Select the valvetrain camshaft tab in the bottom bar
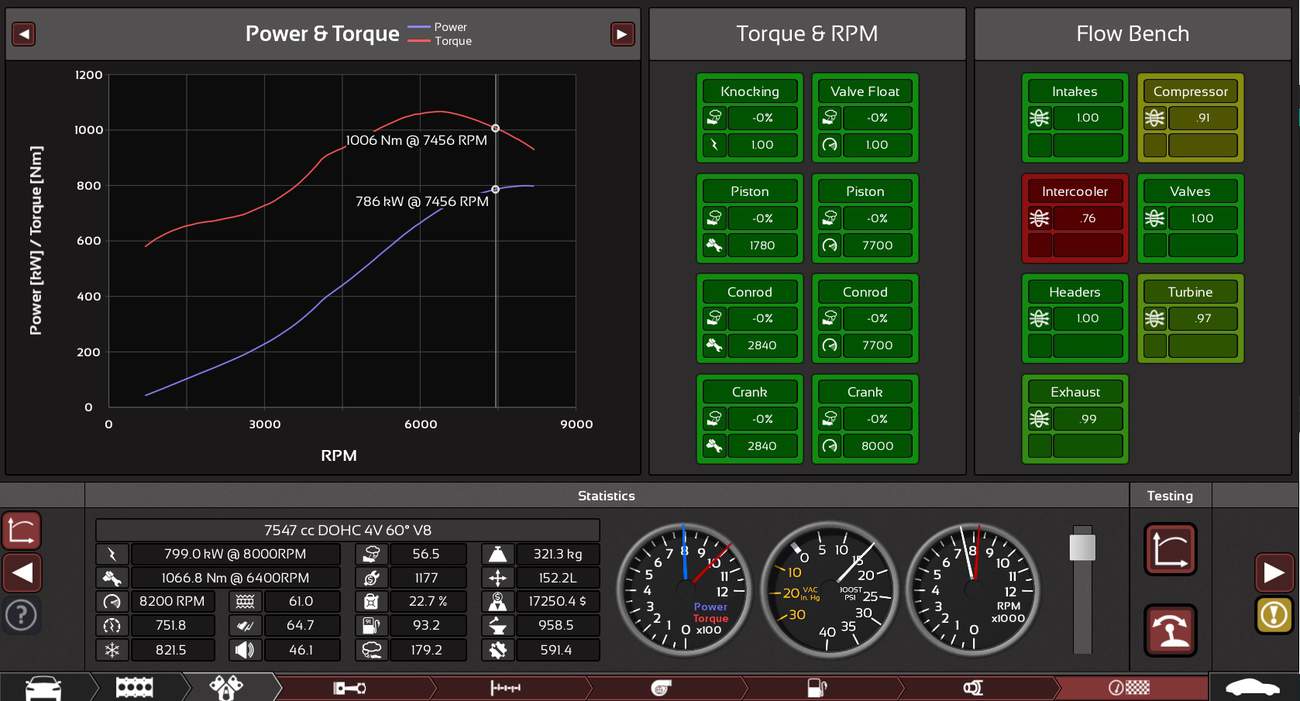 505,688
